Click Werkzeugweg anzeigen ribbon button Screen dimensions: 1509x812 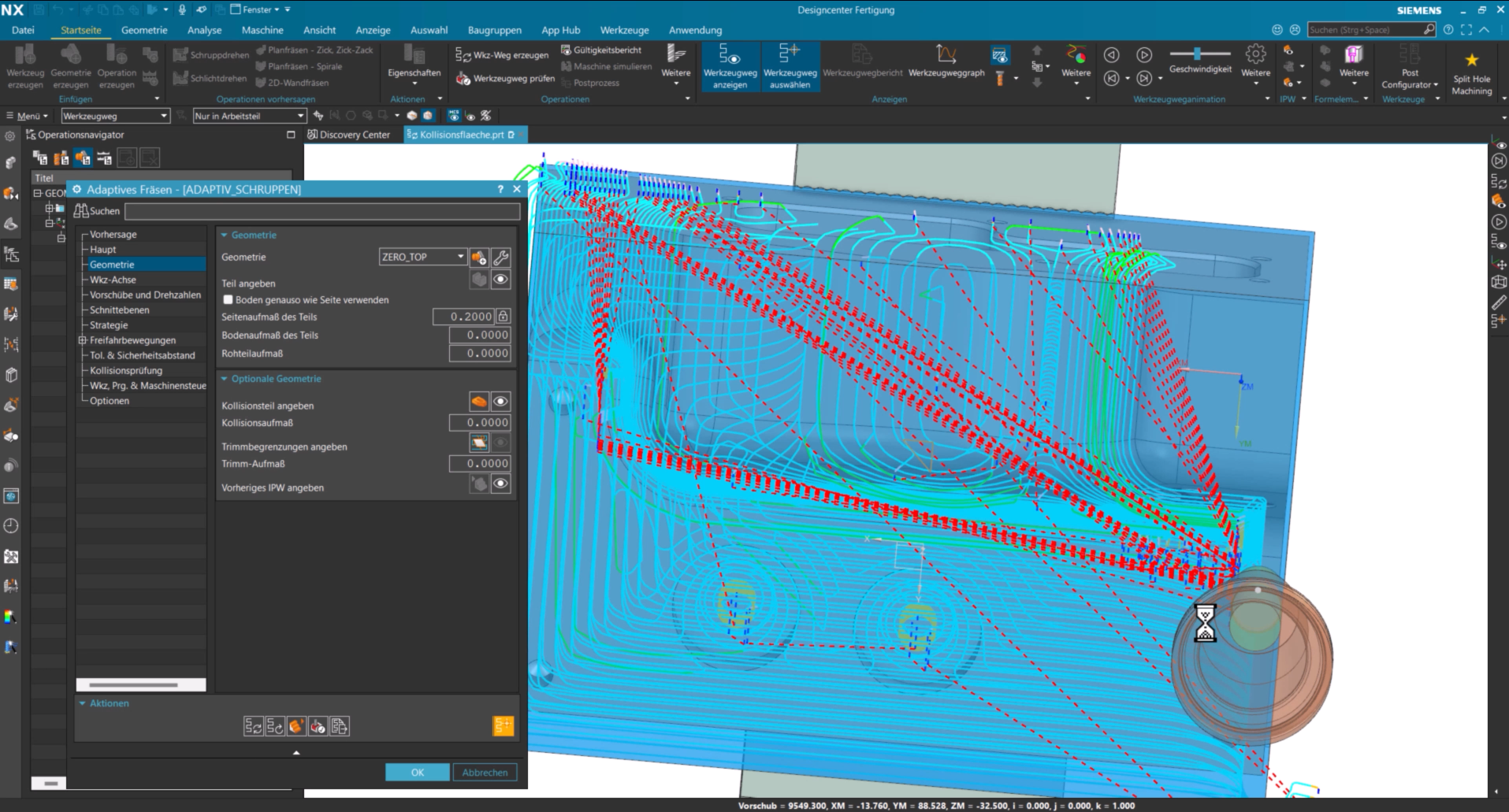tap(730, 66)
